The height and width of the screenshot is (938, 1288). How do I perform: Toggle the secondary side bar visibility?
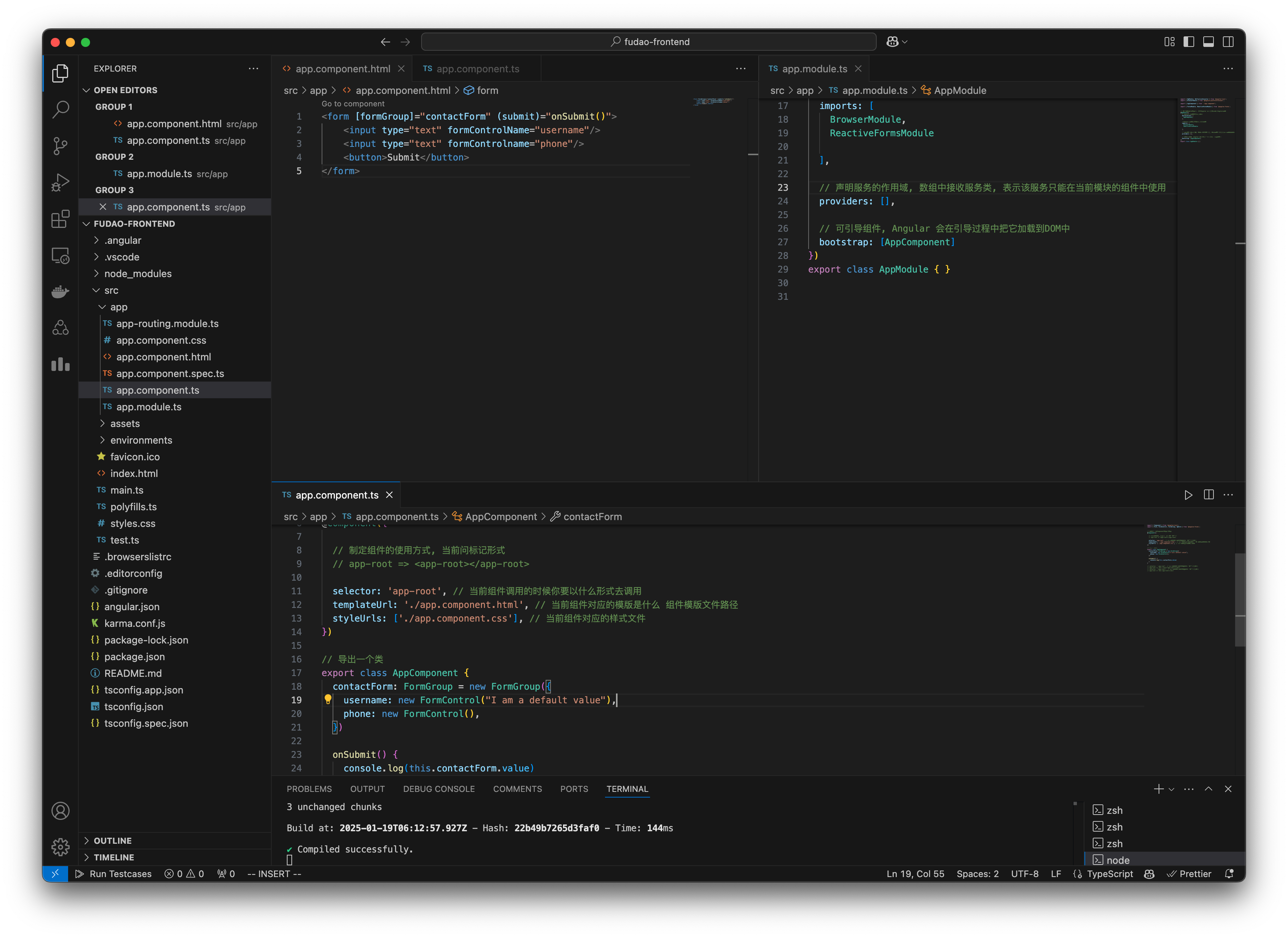pyautogui.click(x=1228, y=42)
